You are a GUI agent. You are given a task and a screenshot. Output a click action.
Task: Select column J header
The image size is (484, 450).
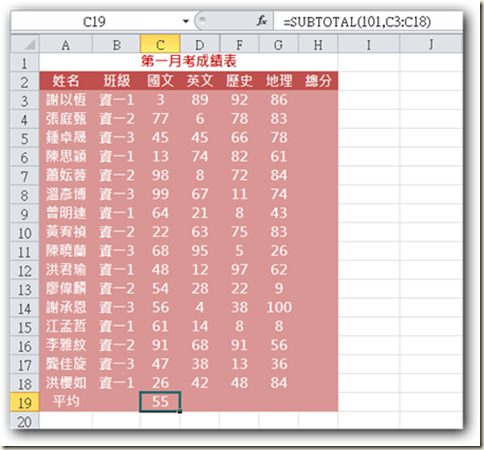click(431, 44)
